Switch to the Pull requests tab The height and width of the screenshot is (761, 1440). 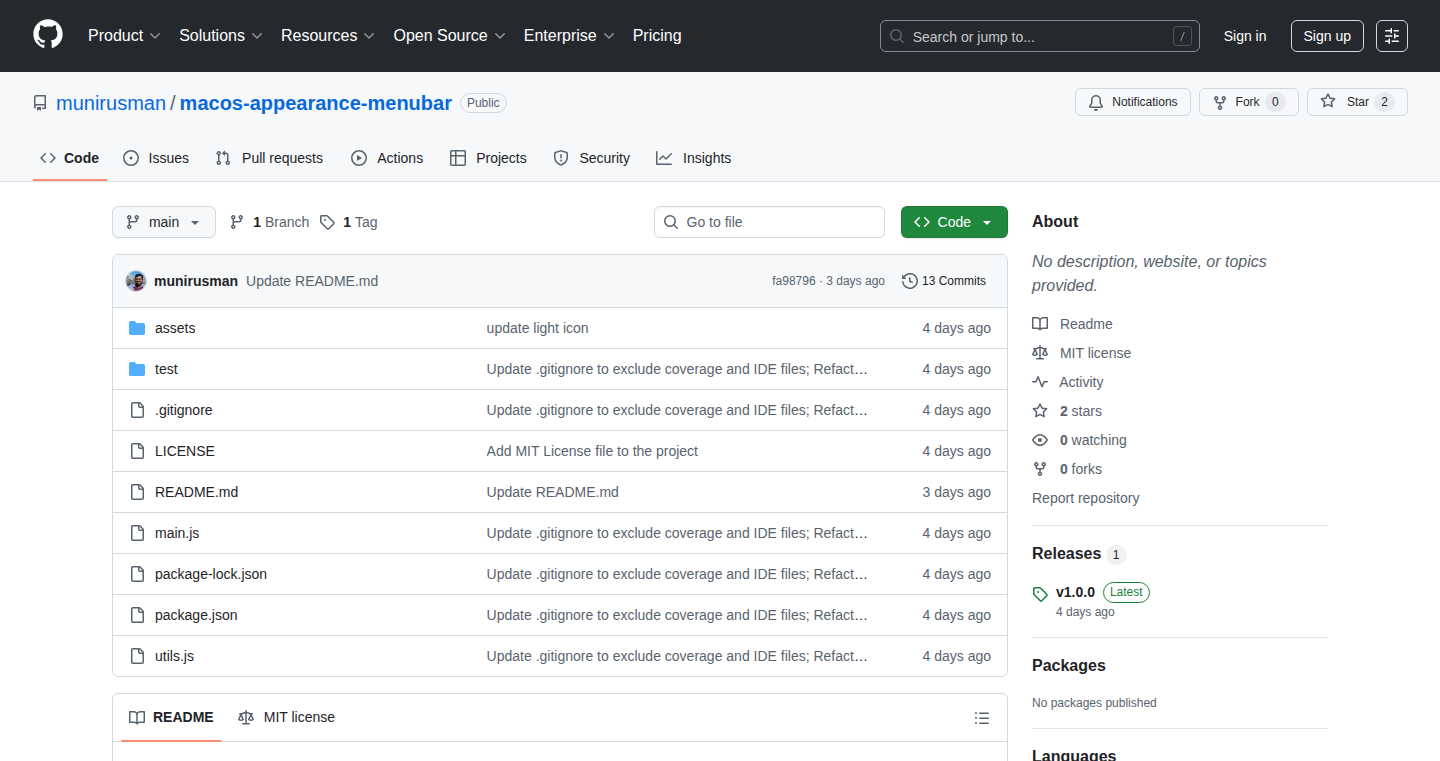pyautogui.click(x=269, y=158)
